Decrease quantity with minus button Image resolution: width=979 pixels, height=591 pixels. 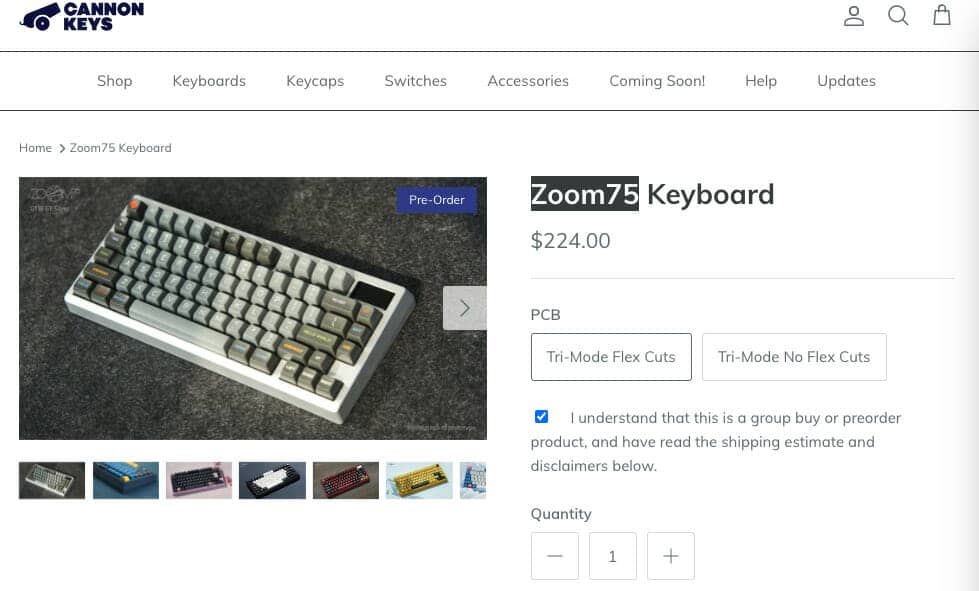click(555, 556)
